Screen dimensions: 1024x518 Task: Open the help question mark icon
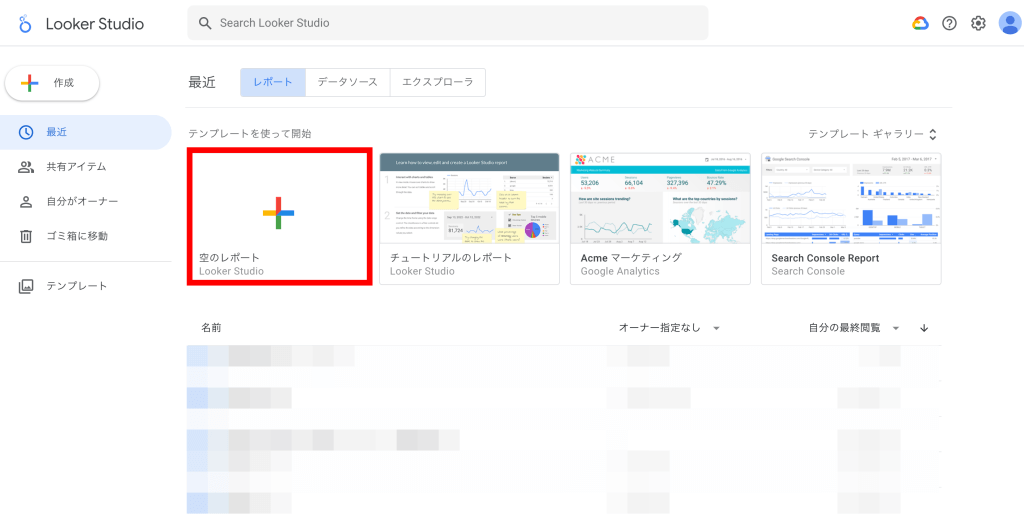click(x=949, y=24)
